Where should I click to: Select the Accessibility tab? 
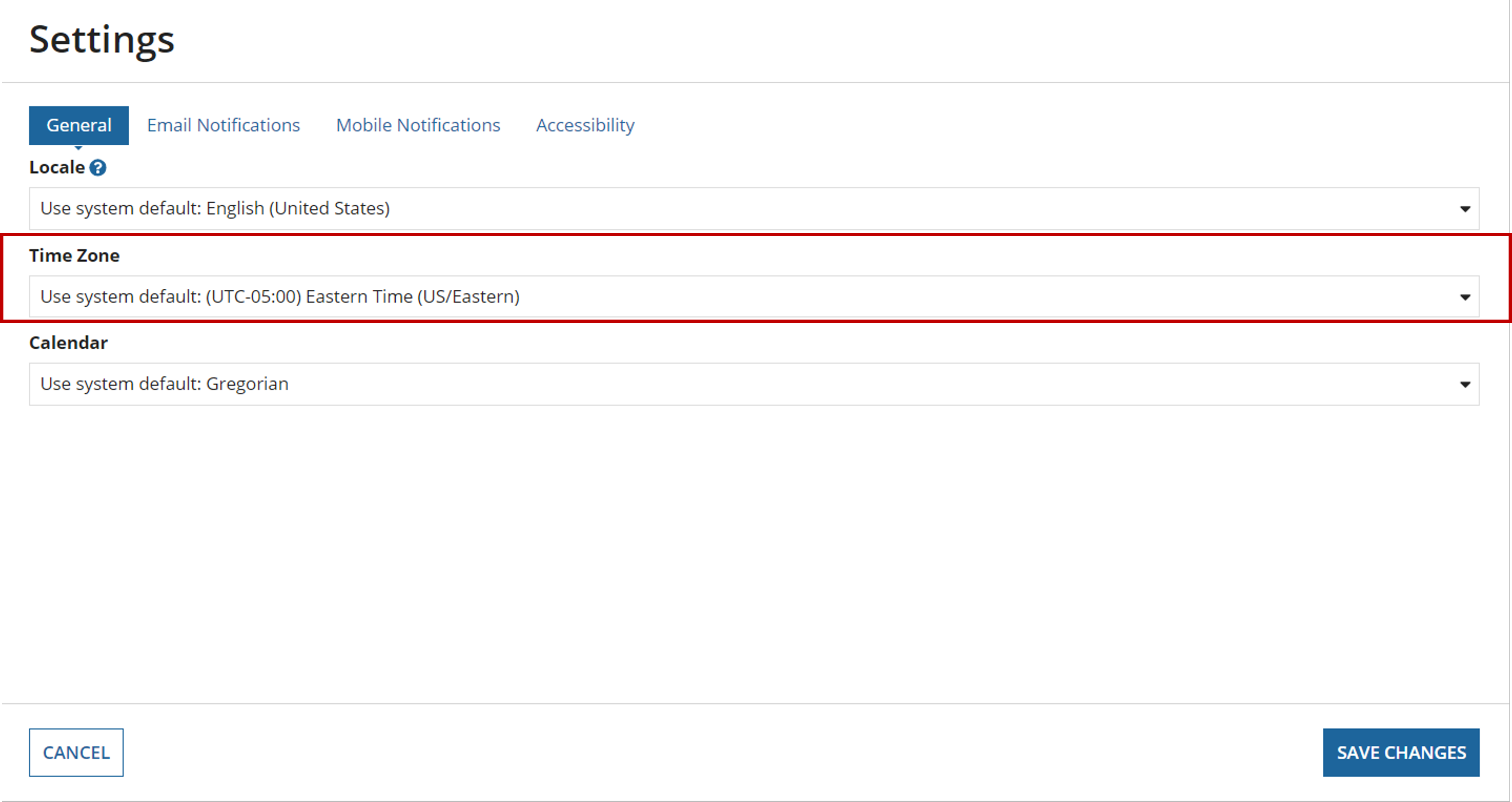click(x=585, y=125)
